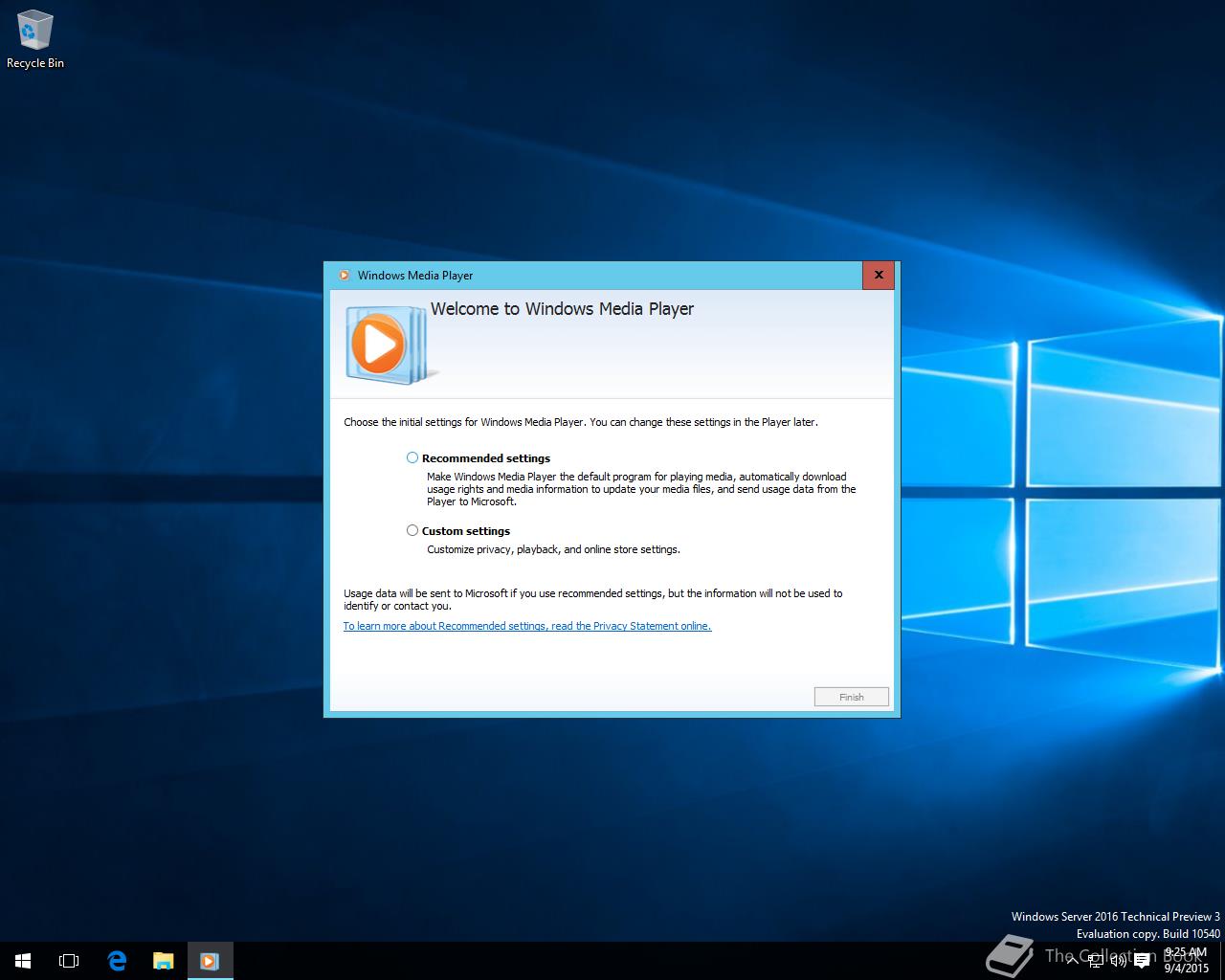1225x980 pixels.
Task: Click the 'Welcome to Windows Media Player' heading
Action: (562, 309)
